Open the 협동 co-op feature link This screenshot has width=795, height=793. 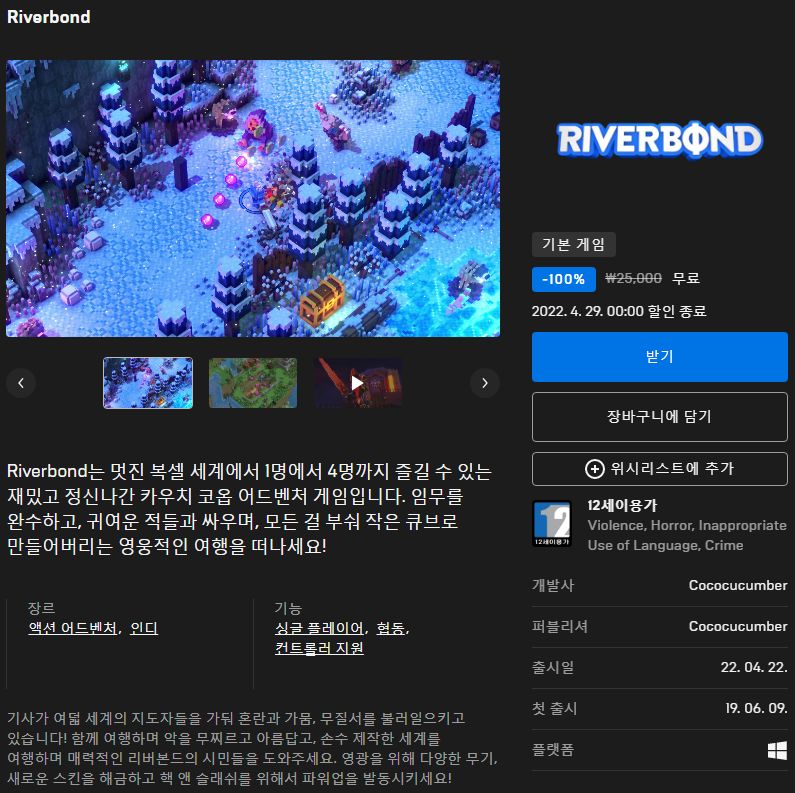(x=390, y=628)
